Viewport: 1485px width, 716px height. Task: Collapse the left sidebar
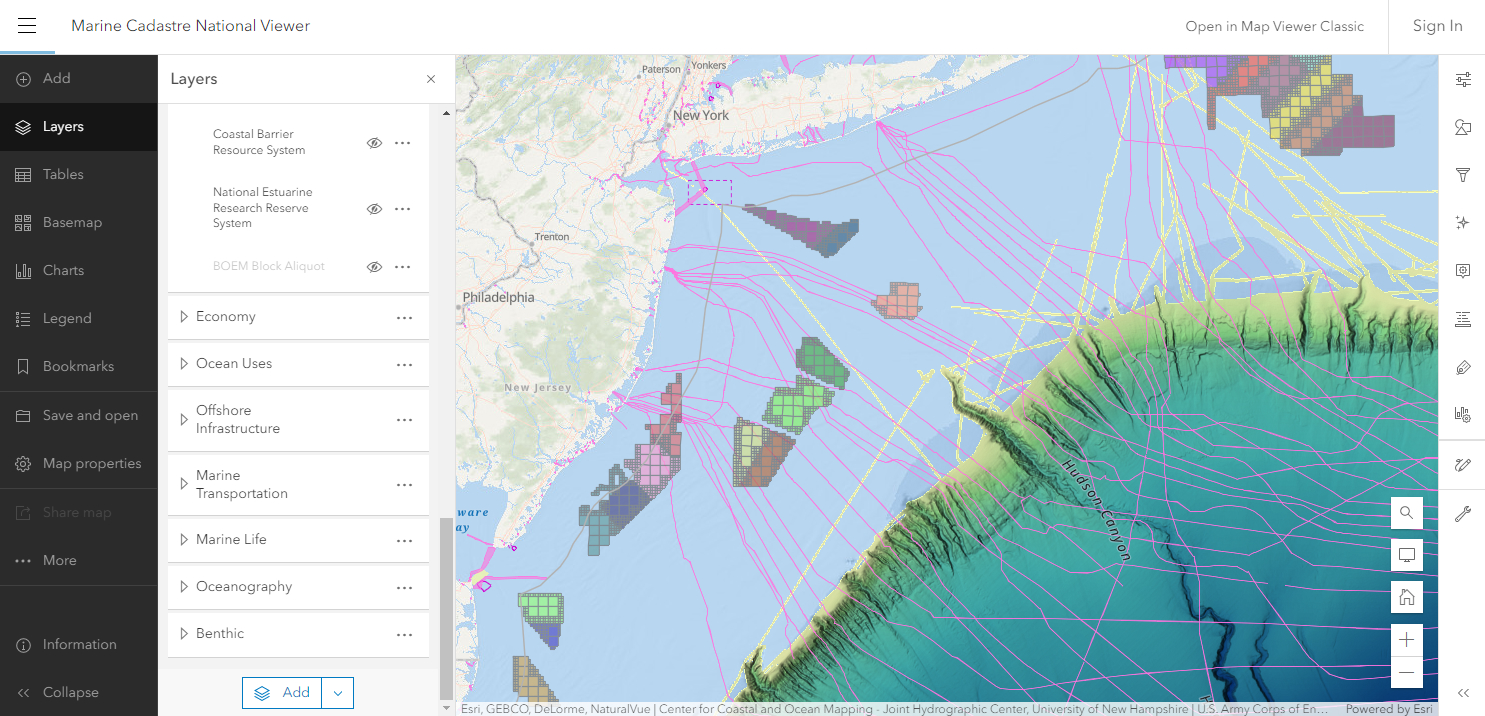[x=78, y=692]
